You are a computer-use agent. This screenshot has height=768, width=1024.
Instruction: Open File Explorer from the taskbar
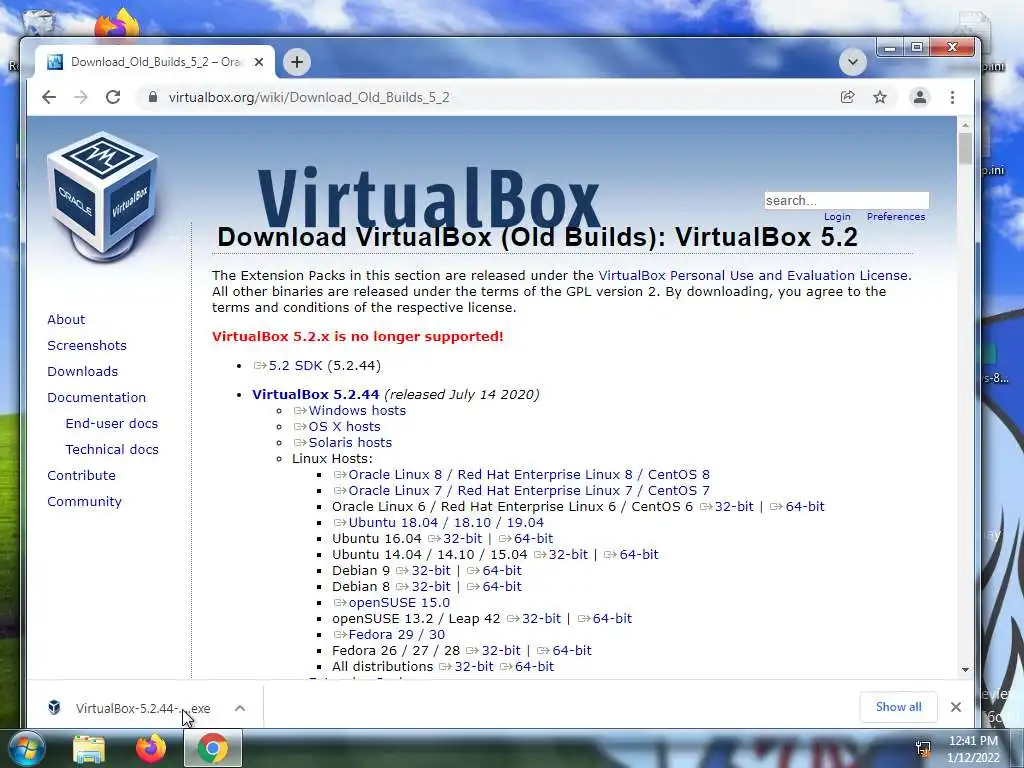89,749
